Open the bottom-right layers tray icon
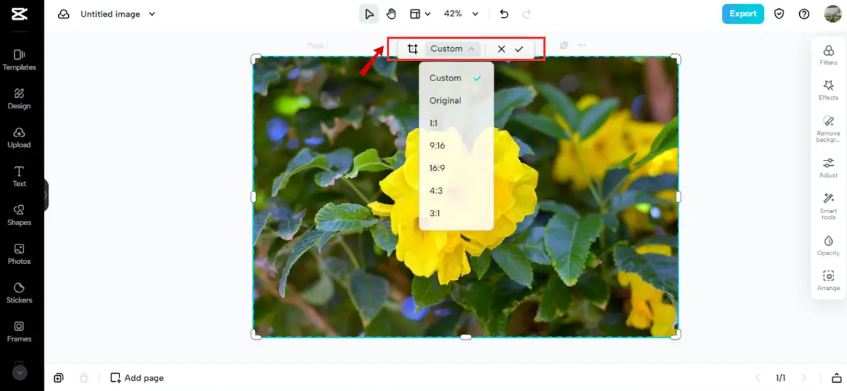847x391 pixels. point(836,378)
